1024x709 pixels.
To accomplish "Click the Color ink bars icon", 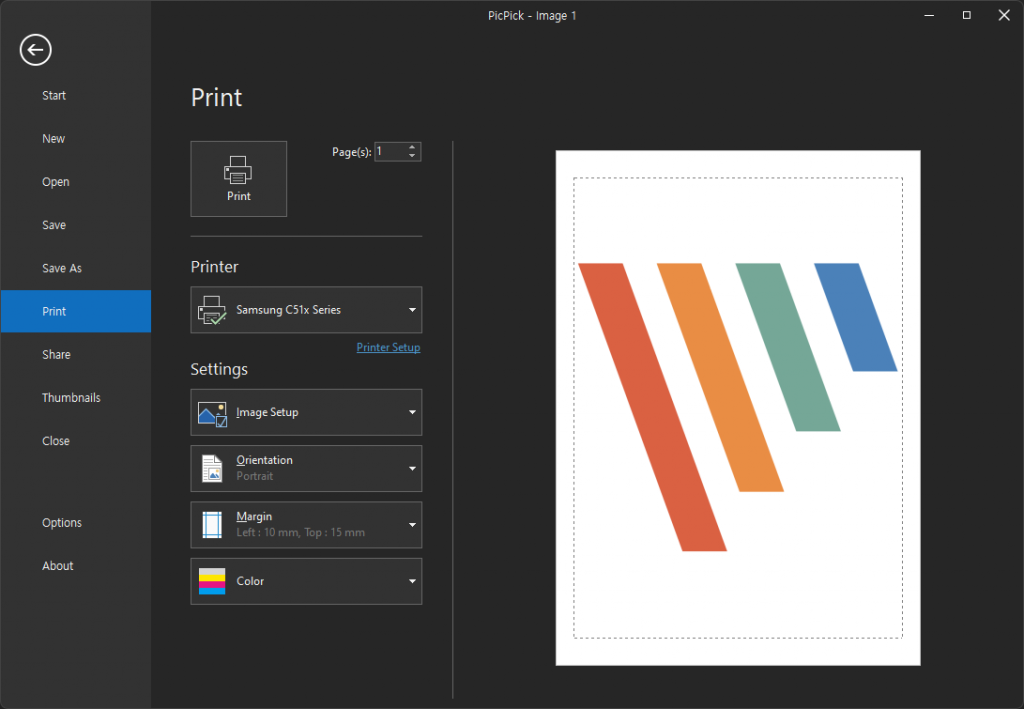I will (212, 581).
